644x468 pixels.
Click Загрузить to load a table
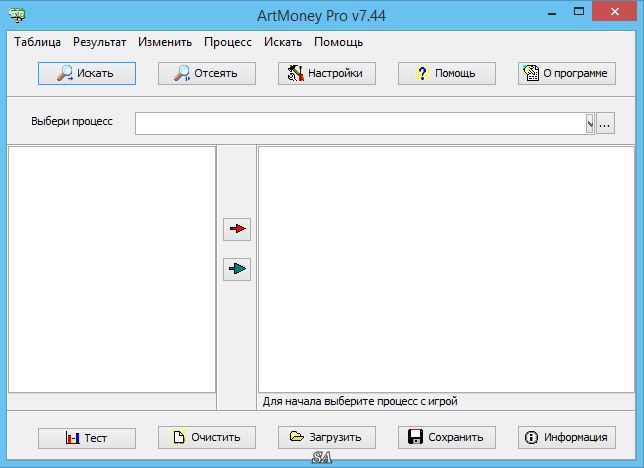pos(327,438)
